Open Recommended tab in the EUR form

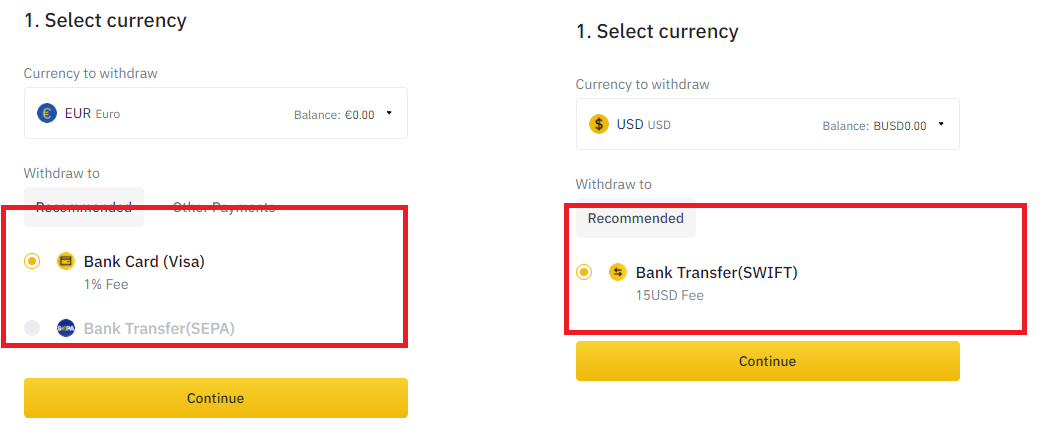pyautogui.click(x=84, y=207)
